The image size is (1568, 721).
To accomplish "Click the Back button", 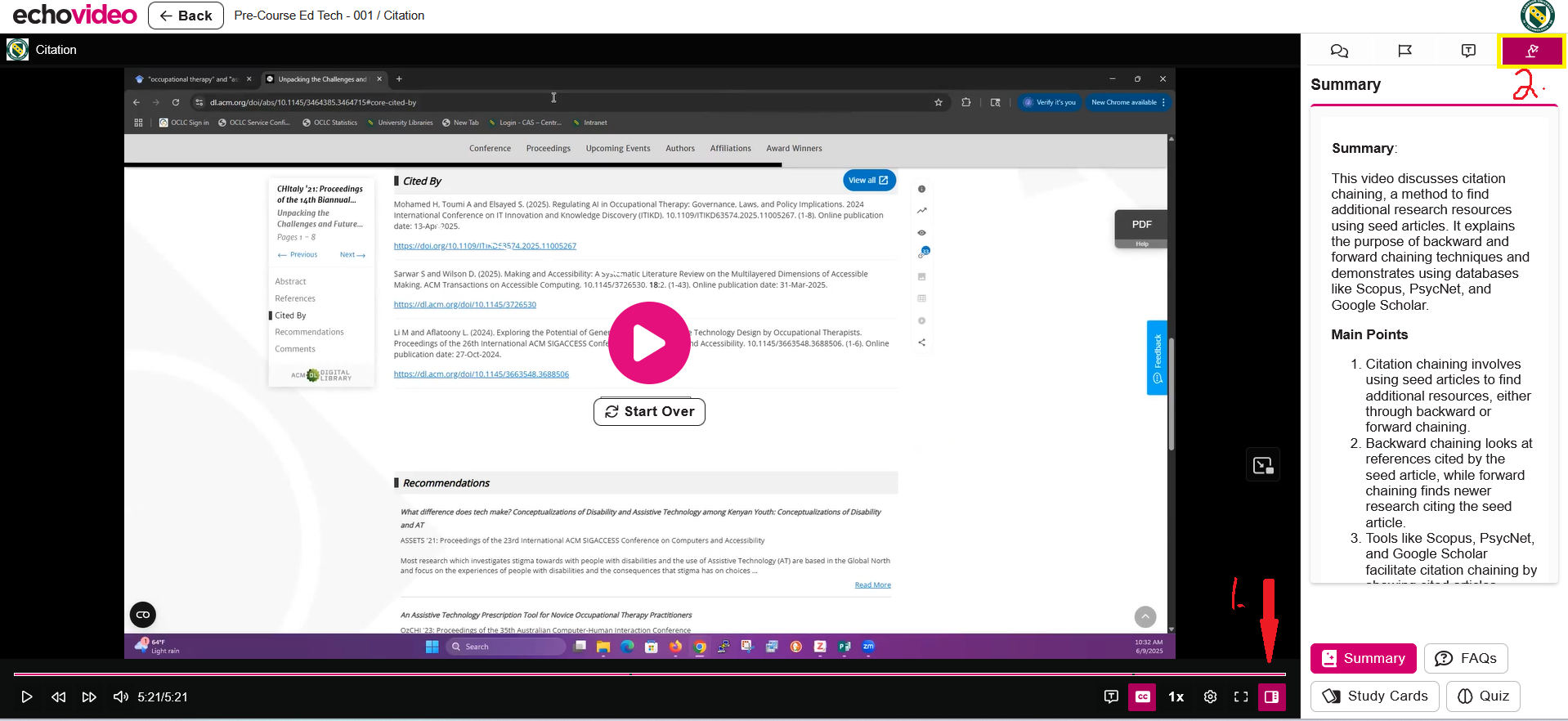I will click(186, 16).
